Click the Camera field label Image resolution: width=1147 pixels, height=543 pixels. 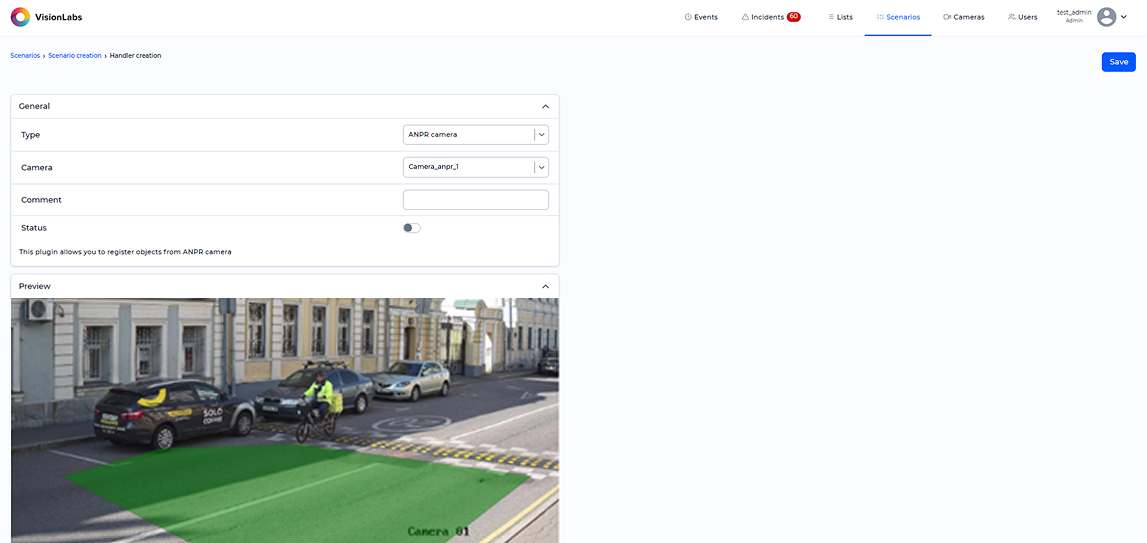point(37,168)
